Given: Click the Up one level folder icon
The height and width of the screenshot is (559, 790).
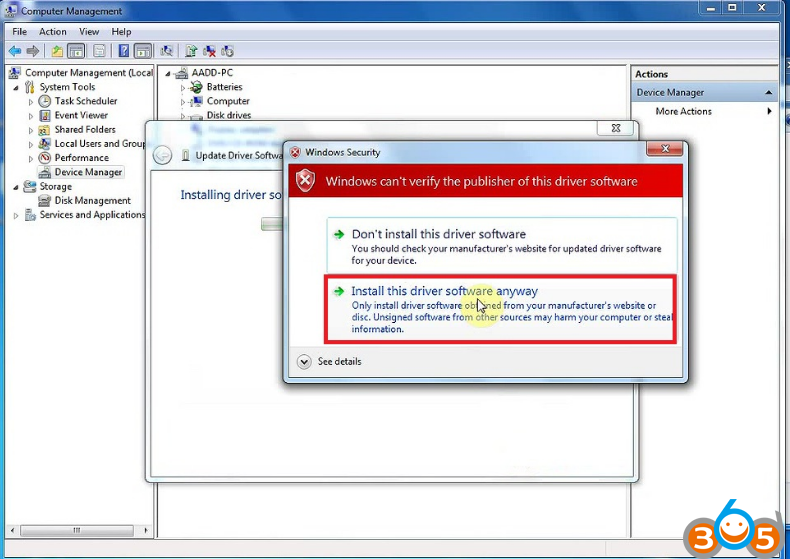Looking at the screenshot, I should (x=57, y=51).
